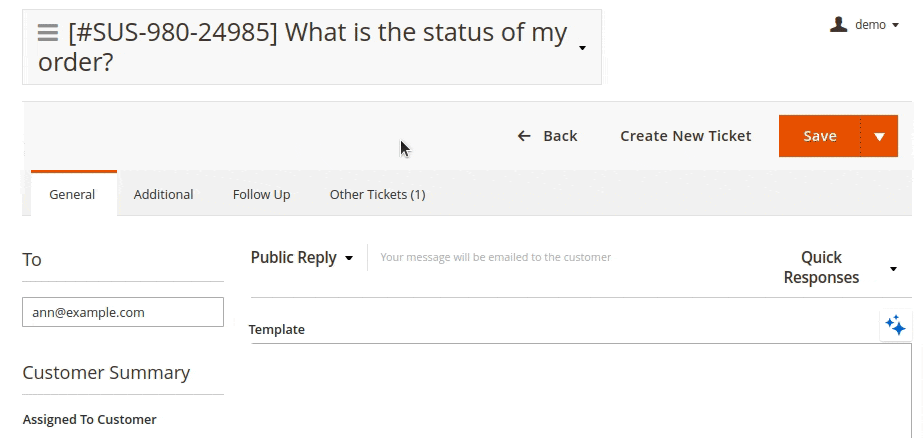
Task: Switch to the General tab
Action: (x=72, y=194)
